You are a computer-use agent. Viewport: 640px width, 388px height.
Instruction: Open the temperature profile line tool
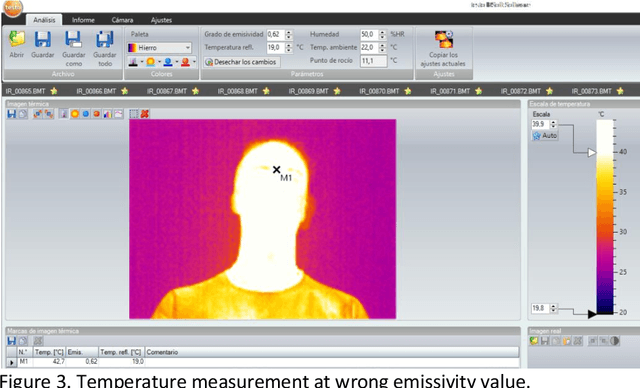pos(118,114)
